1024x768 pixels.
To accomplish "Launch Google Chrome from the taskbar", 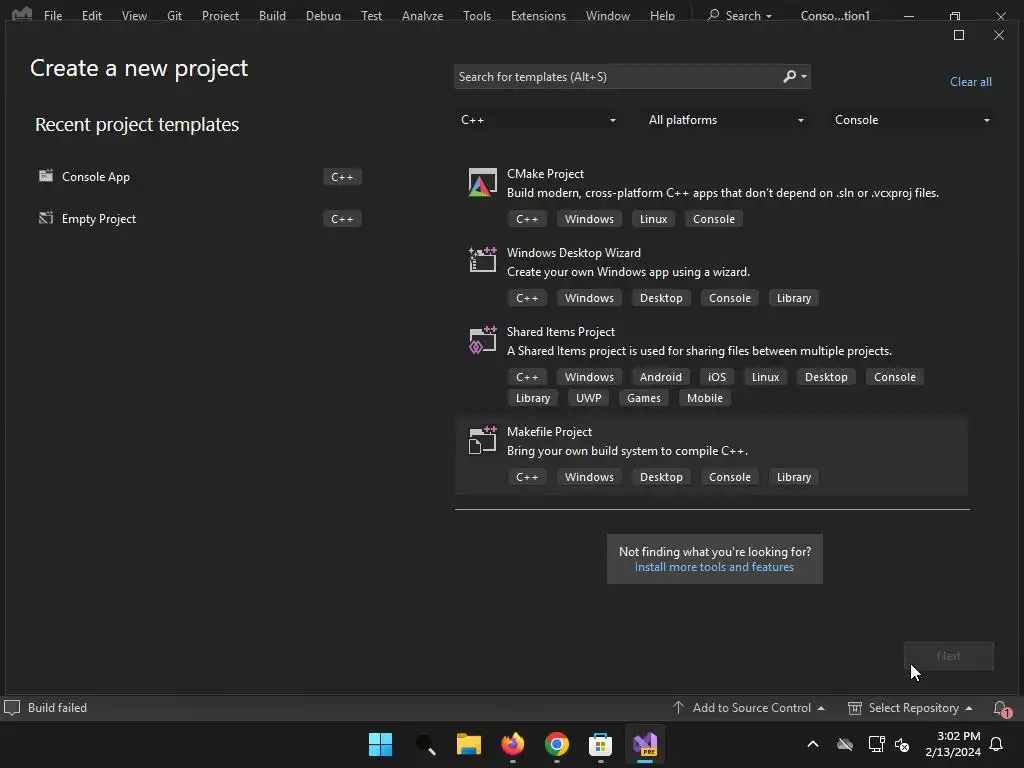I will [556, 744].
